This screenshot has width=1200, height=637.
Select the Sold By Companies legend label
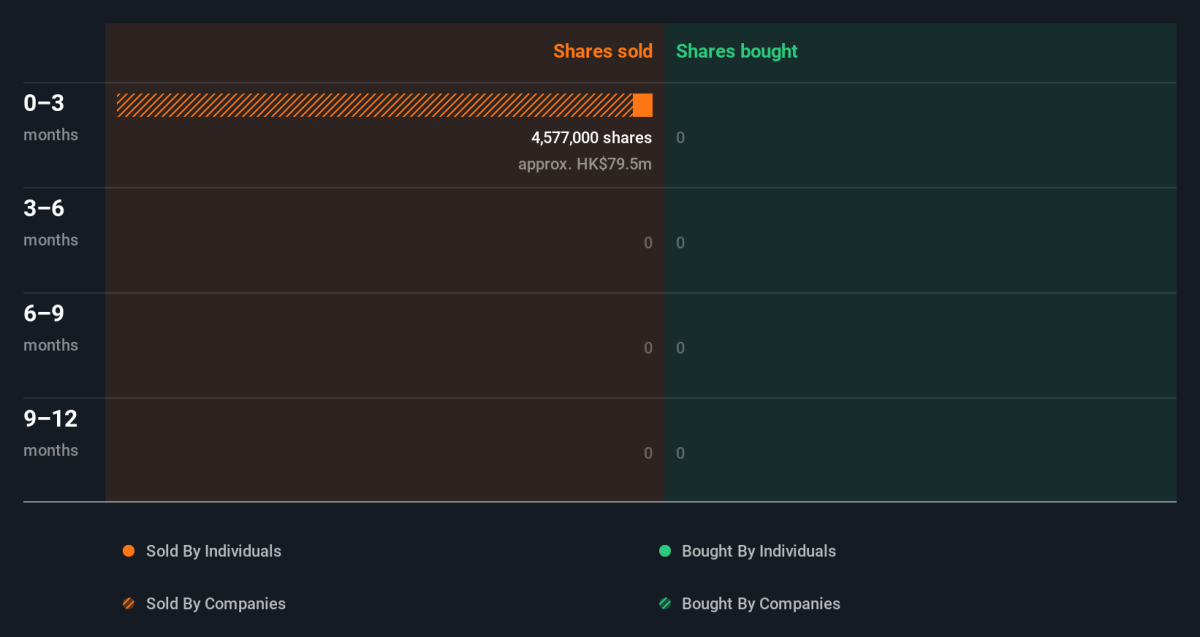pos(216,604)
